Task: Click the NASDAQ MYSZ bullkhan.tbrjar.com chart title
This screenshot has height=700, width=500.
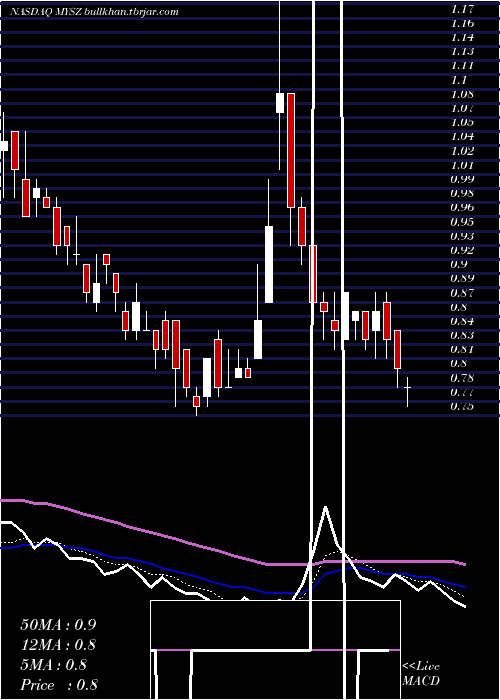Action: click(x=94, y=12)
